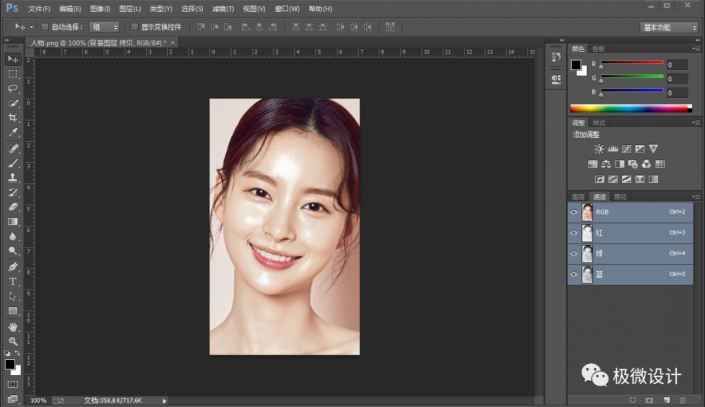Viewport: 705px width, 407px height.
Task: Select the Pen tool
Action: [x=14, y=267]
